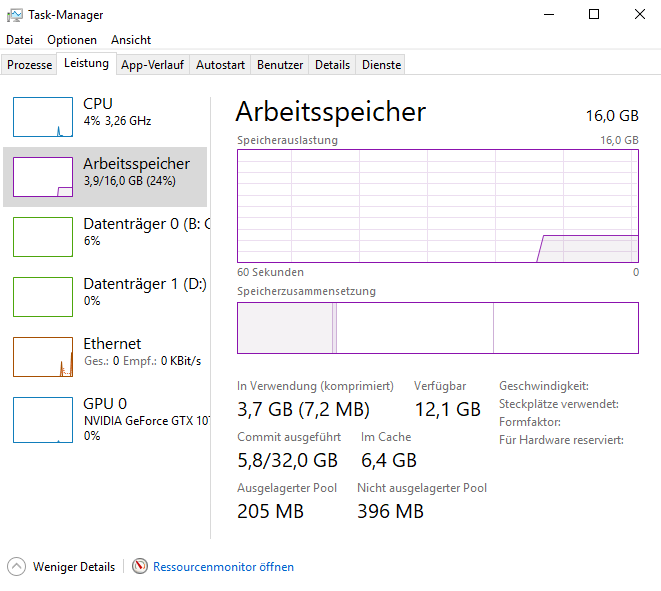Switch to the Prozesse tab

pyautogui.click(x=29, y=65)
